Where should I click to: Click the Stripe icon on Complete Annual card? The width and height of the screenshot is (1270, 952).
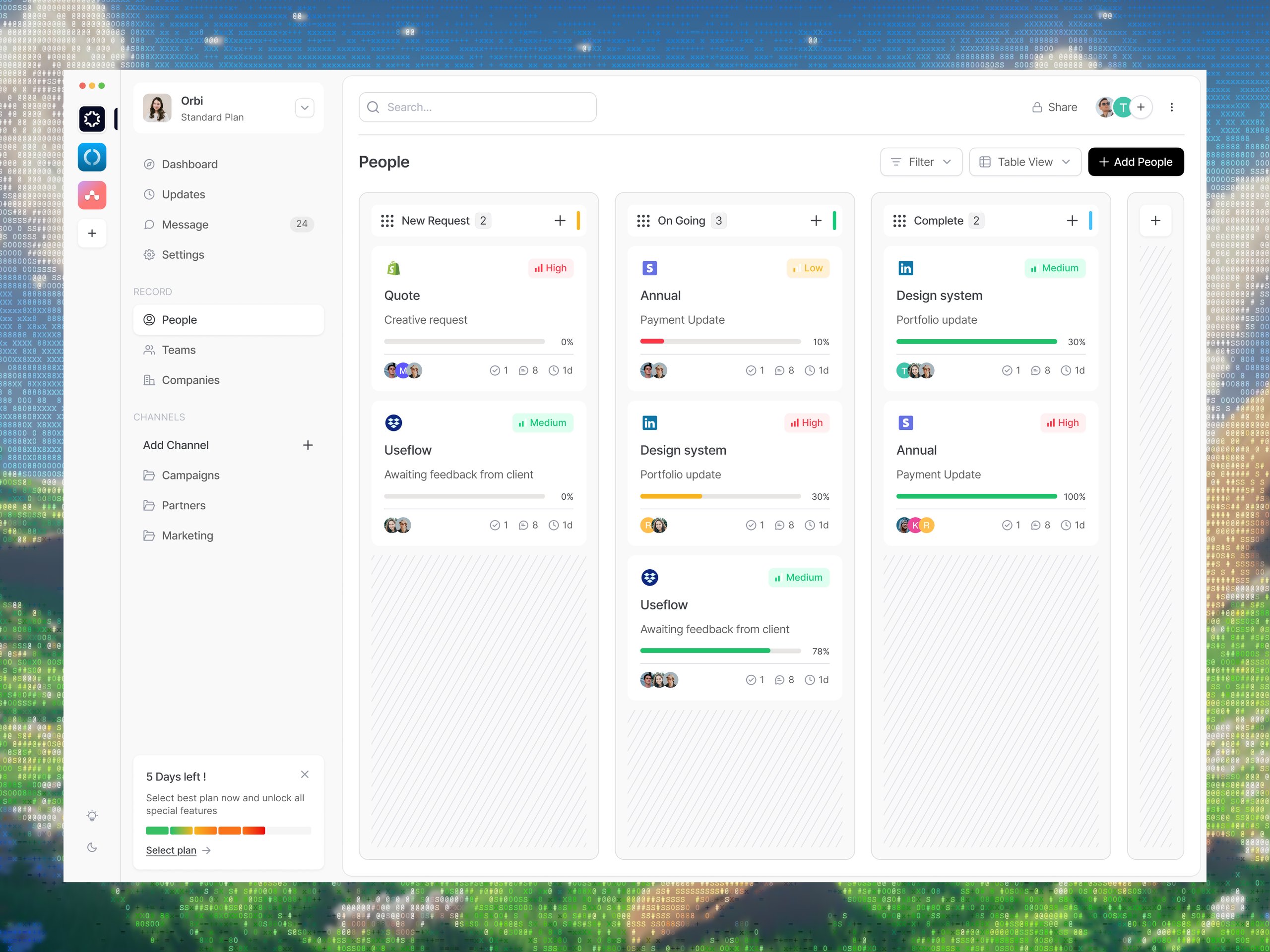click(905, 423)
